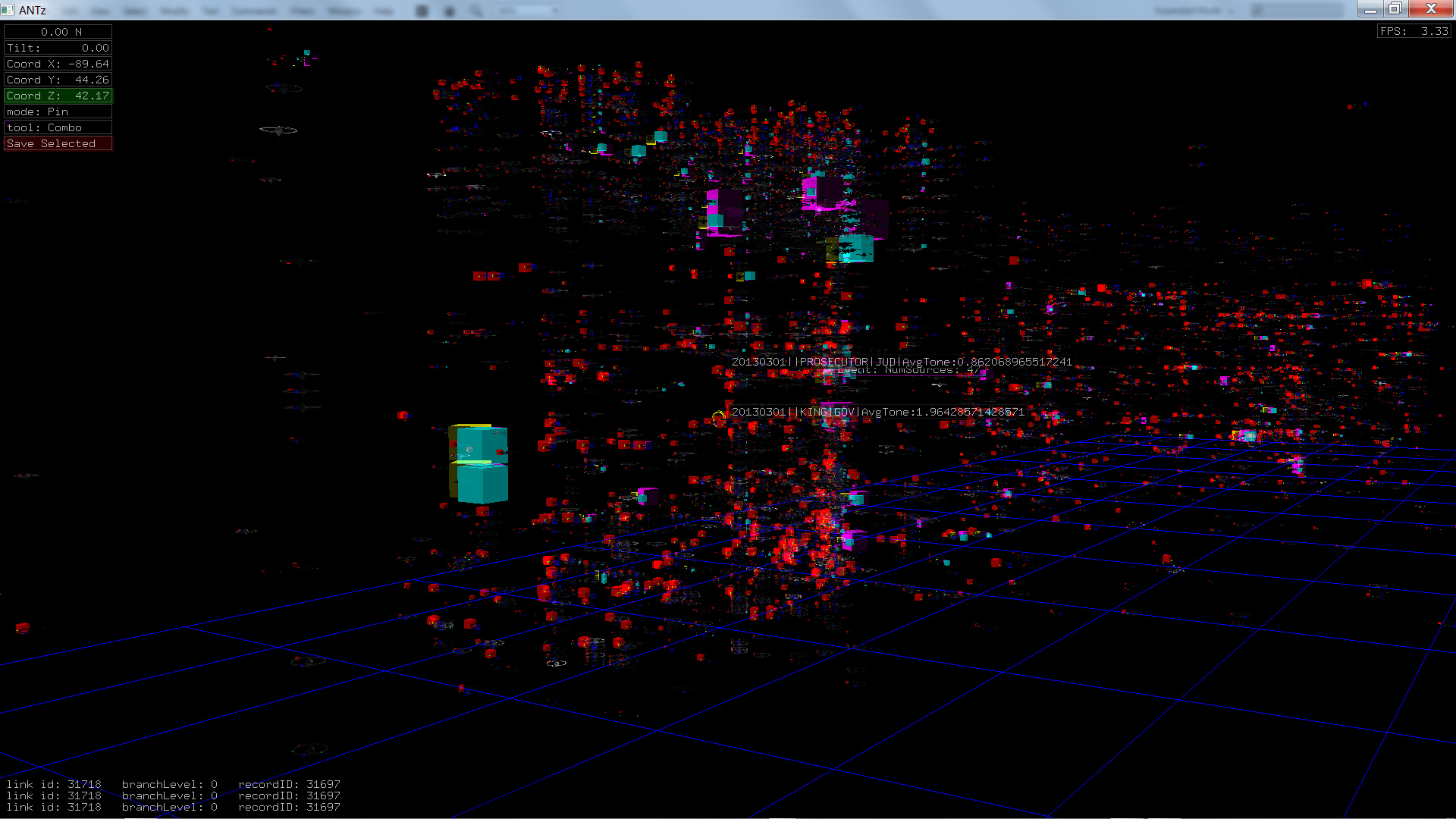Click the compass heading '0.00 N' box

[x=58, y=32]
